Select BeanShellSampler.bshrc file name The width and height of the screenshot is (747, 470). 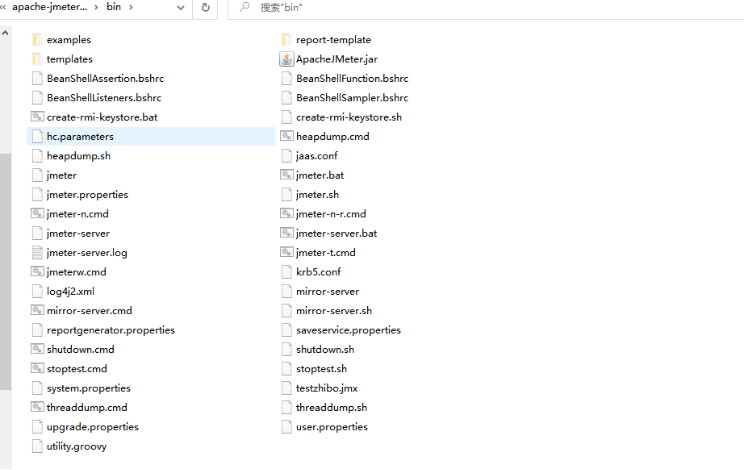pyautogui.click(x=352, y=98)
